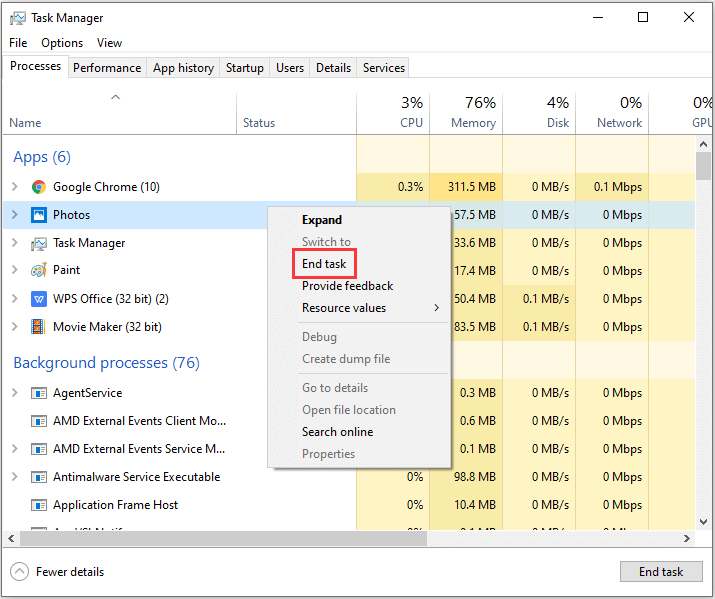
Task: Expand the Movie Maker process group
Action: 14,327
